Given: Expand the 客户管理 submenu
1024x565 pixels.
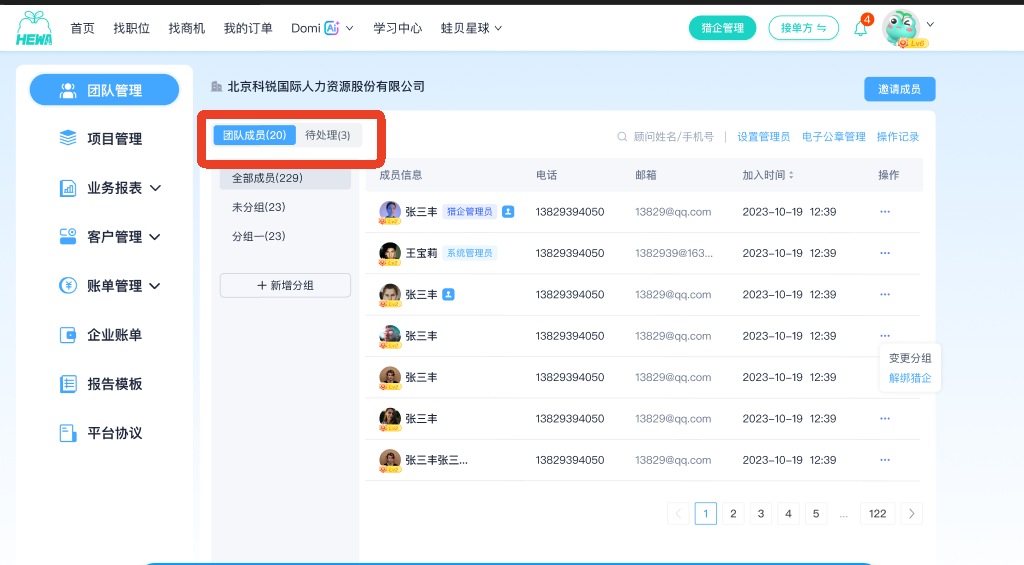Looking at the screenshot, I should (x=155, y=237).
